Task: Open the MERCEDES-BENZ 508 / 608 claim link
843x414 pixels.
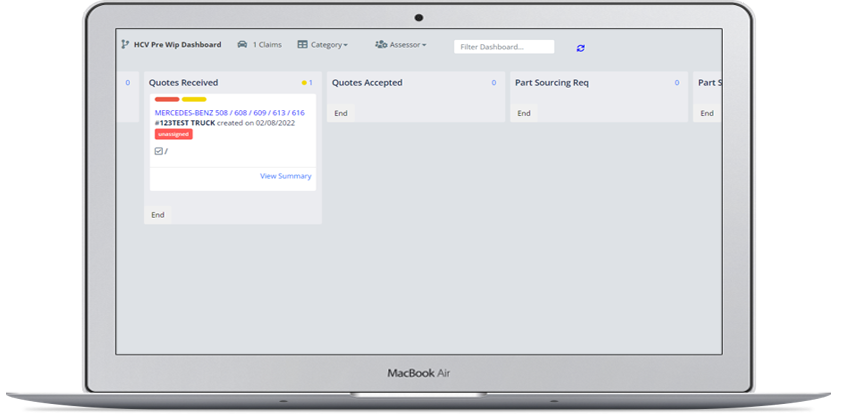Action: coord(229,113)
